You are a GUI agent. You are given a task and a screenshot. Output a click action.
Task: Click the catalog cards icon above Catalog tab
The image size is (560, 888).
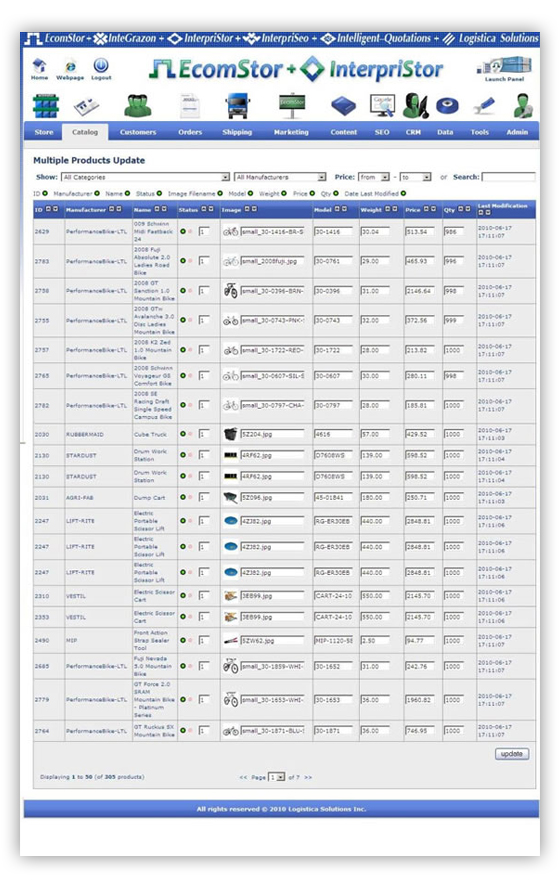coord(86,106)
